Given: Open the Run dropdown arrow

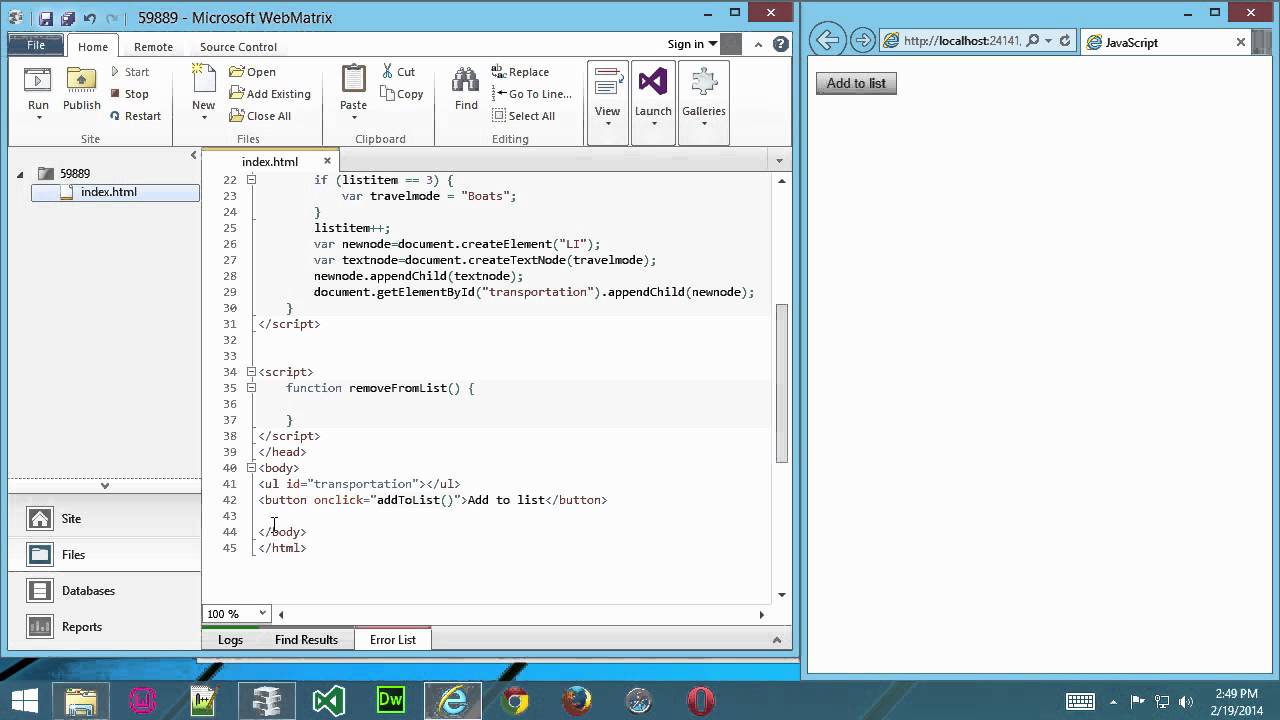Looking at the screenshot, I should [38, 118].
